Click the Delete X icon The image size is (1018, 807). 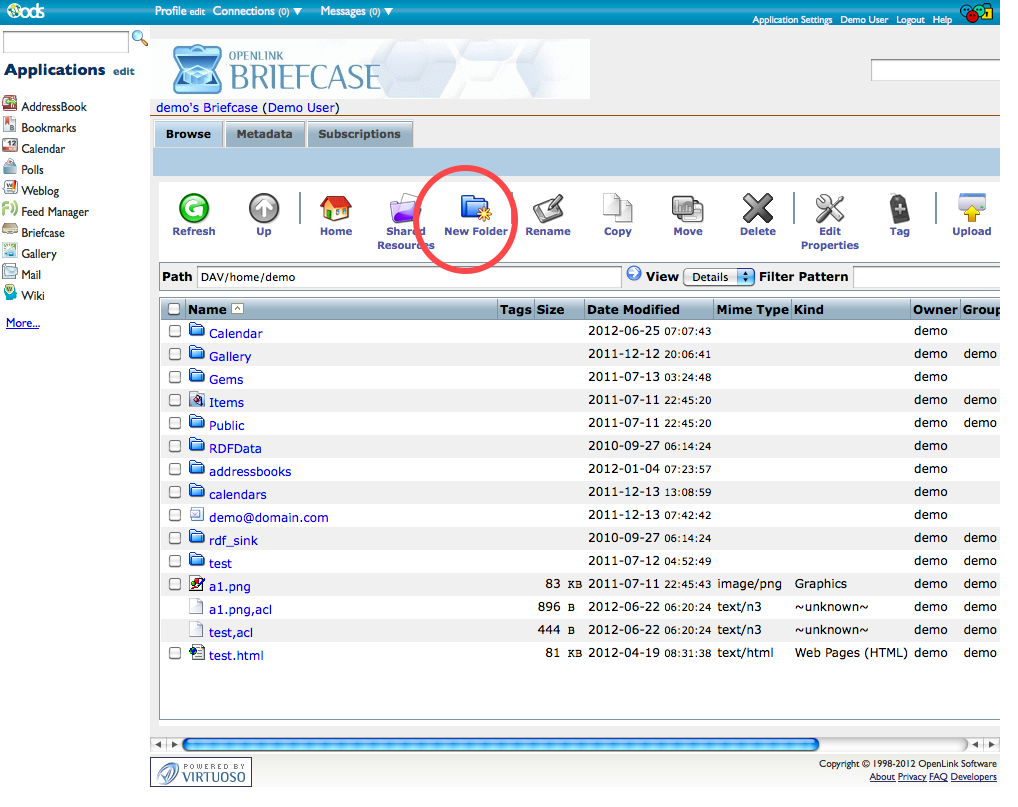pos(757,209)
